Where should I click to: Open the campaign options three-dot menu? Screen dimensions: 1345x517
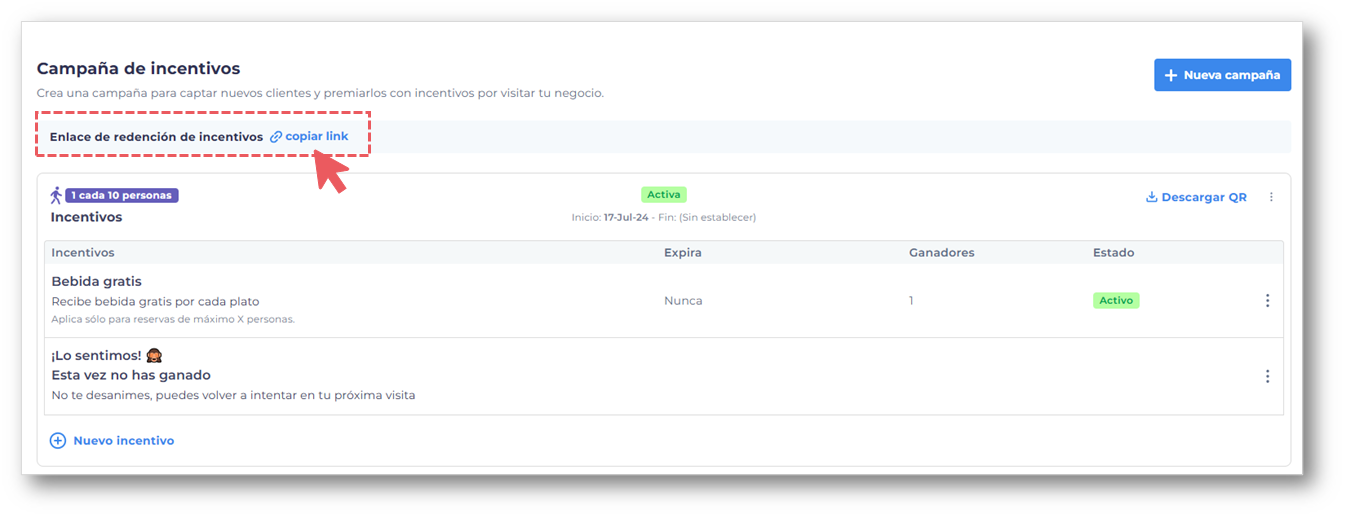tap(1271, 197)
